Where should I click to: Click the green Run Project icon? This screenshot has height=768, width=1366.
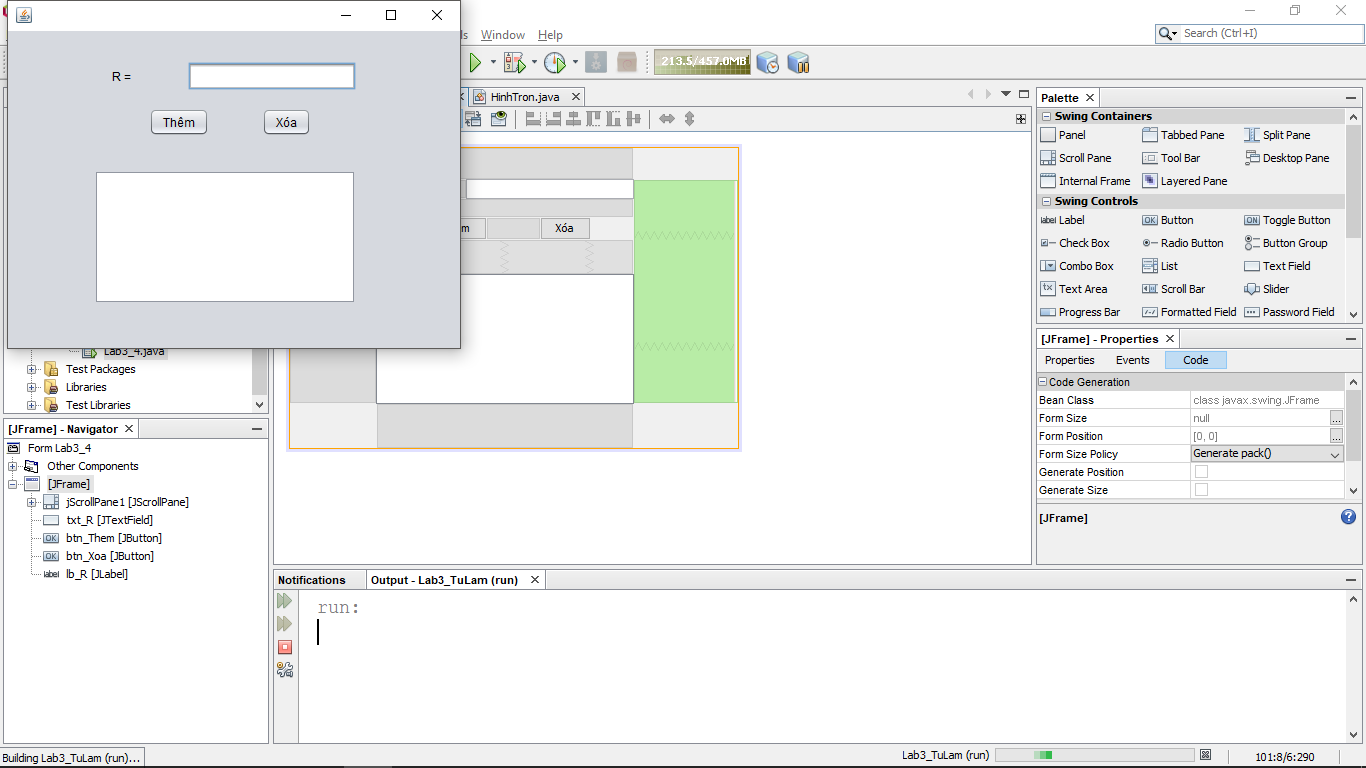point(475,63)
